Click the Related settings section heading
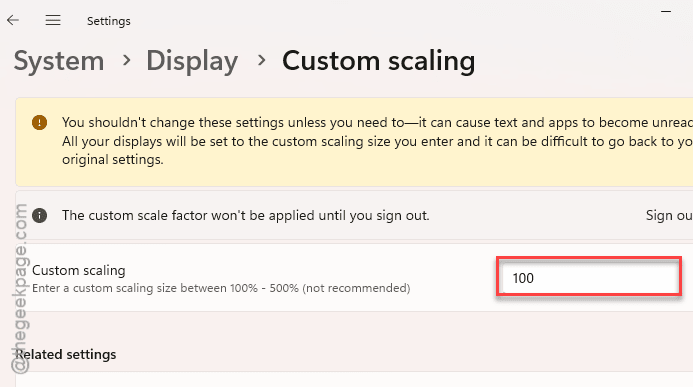The height and width of the screenshot is (387, 693). coord(66,354)
